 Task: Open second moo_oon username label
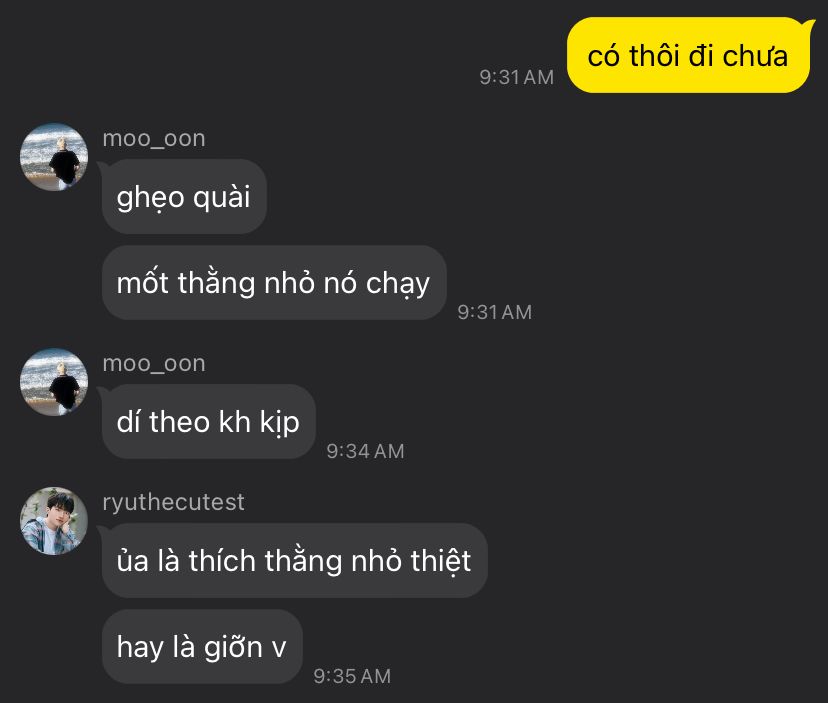[x=154, y=363]
